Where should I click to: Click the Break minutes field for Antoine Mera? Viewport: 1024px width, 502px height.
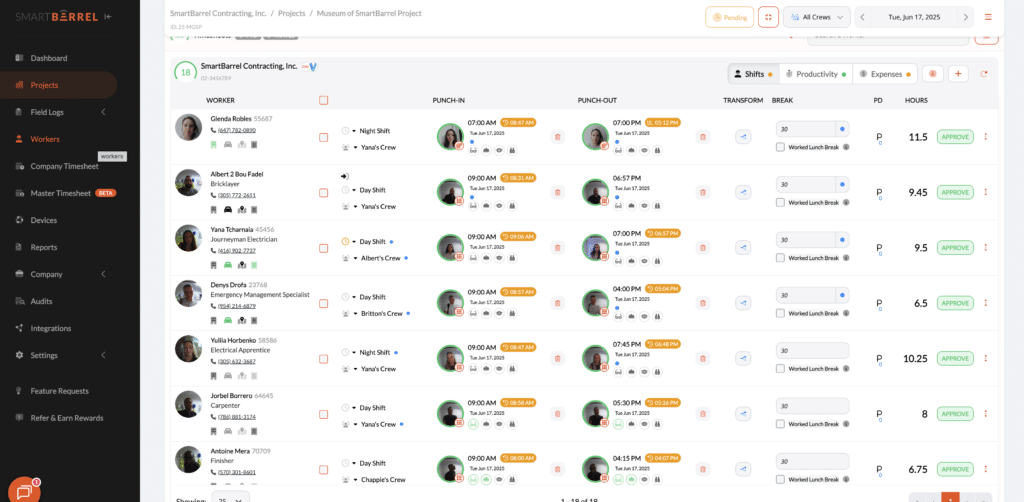tap(812, 461)
